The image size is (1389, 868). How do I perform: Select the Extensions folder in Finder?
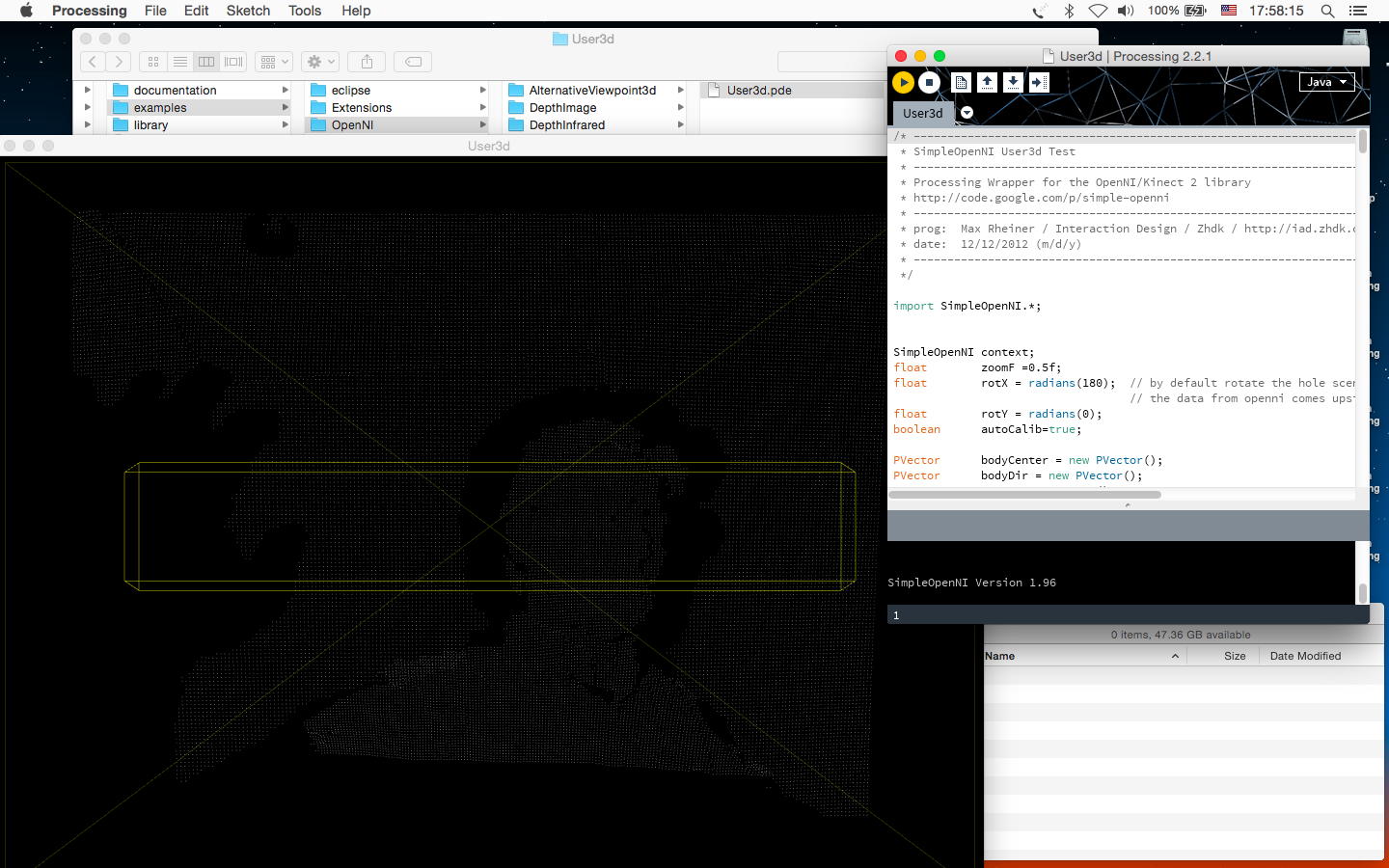(397, 108)
